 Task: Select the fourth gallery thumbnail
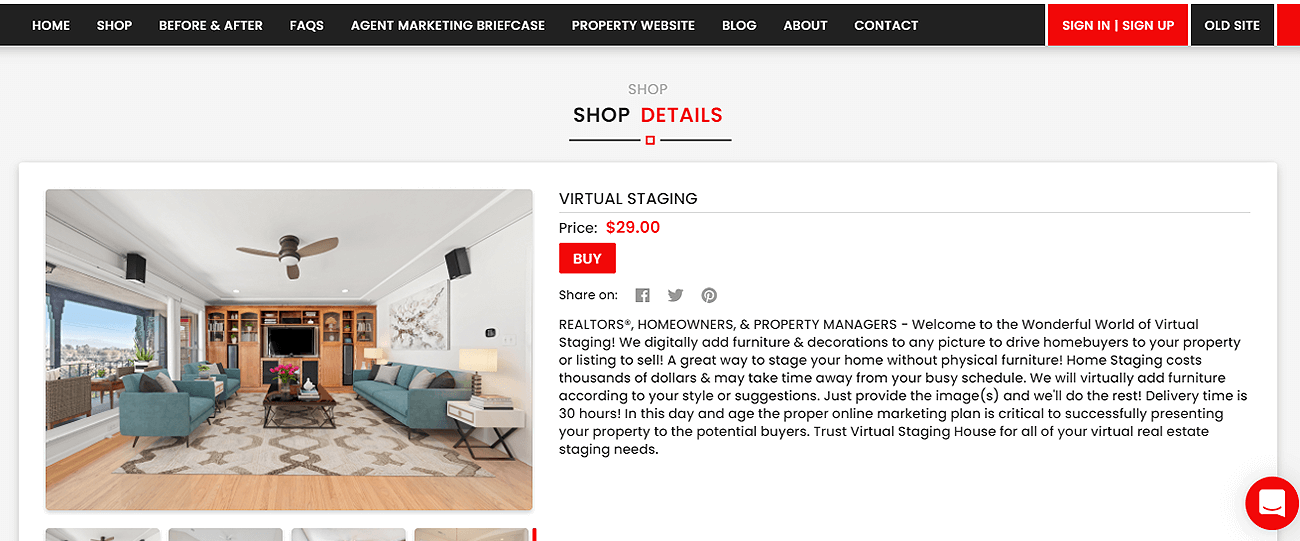471,535
